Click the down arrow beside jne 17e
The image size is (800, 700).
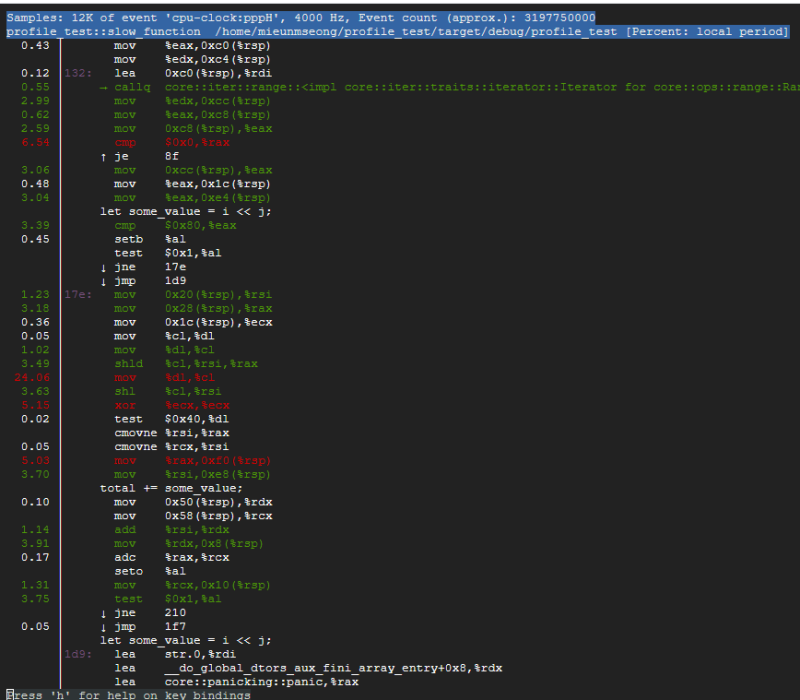coord(104,267)
